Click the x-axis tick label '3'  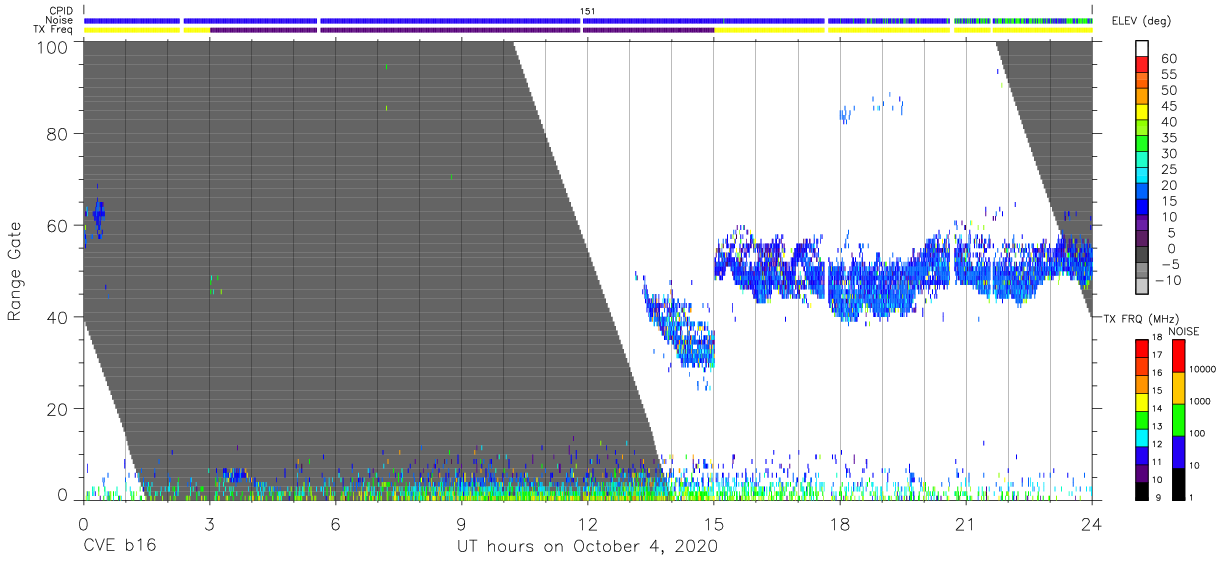(209, 523)
